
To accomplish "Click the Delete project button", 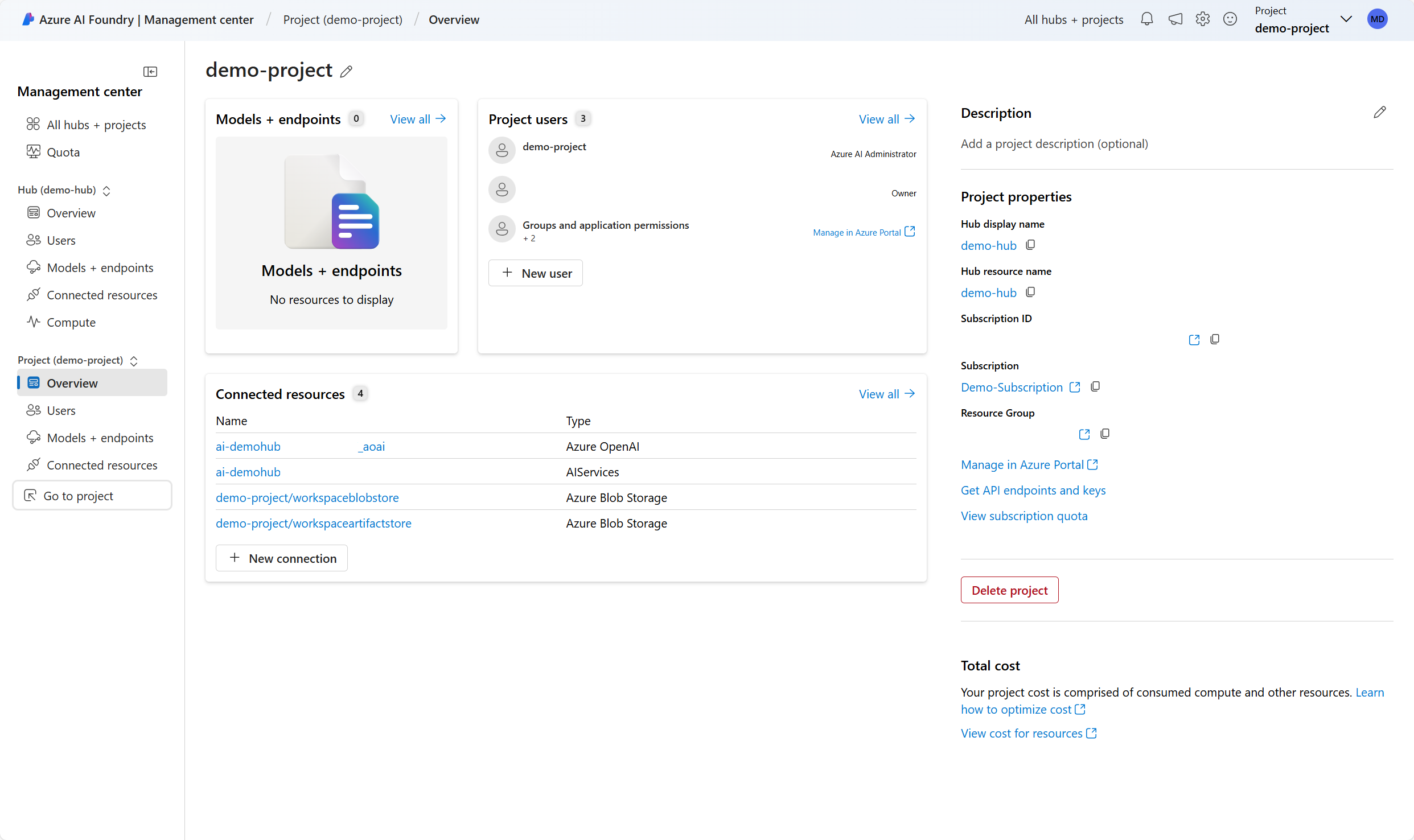I will tap(1009, 590).
